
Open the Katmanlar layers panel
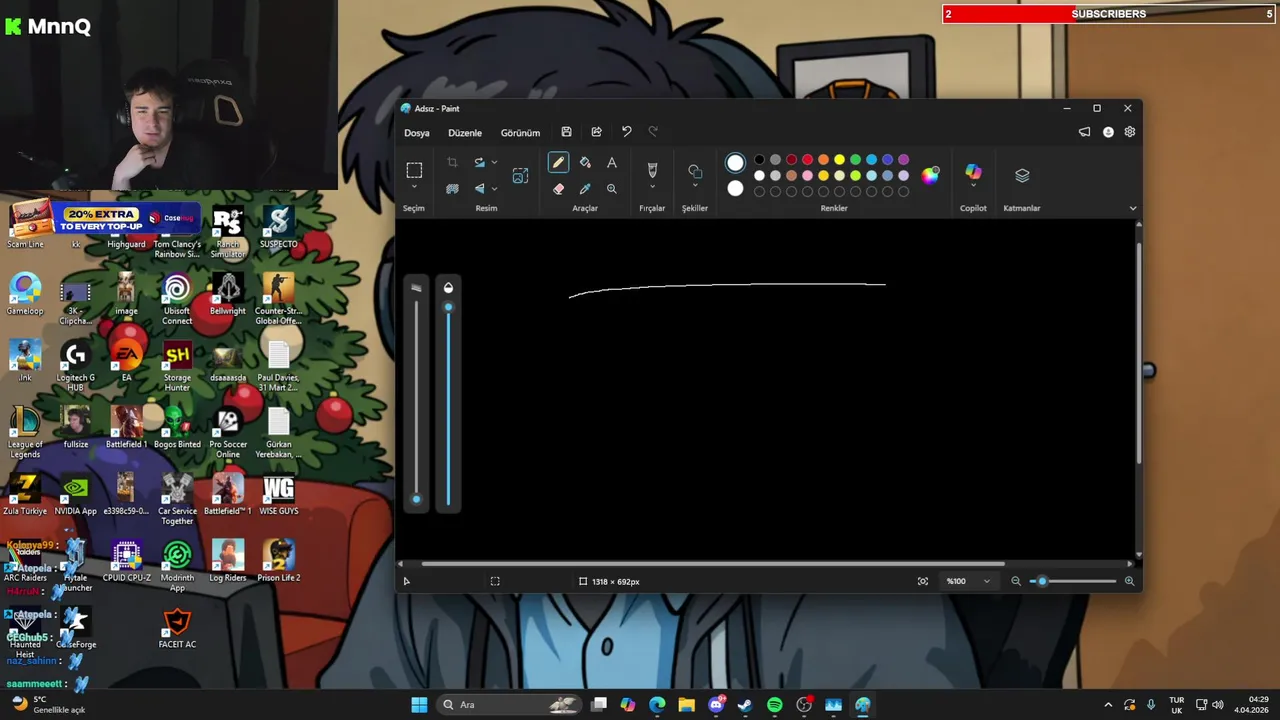click(x=1022, y=176)
